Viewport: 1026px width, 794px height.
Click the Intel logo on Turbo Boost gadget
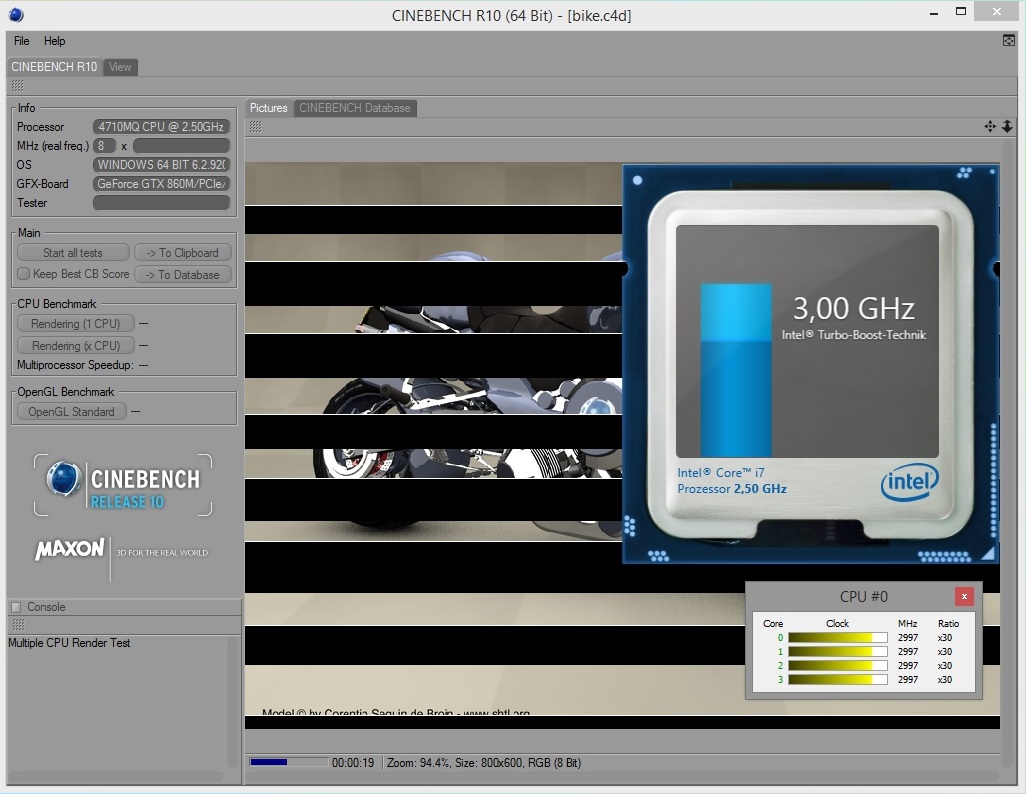tap(910, 483)
